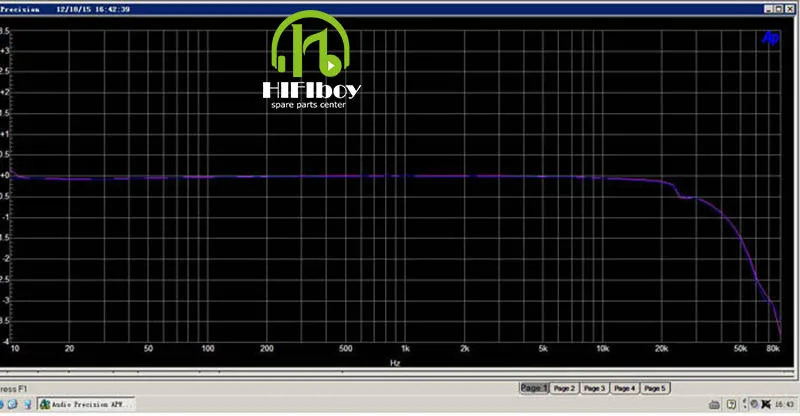Open the taskbar clock showing 16:43
Viewport: 800px width, 416px height.
[784, 404]
